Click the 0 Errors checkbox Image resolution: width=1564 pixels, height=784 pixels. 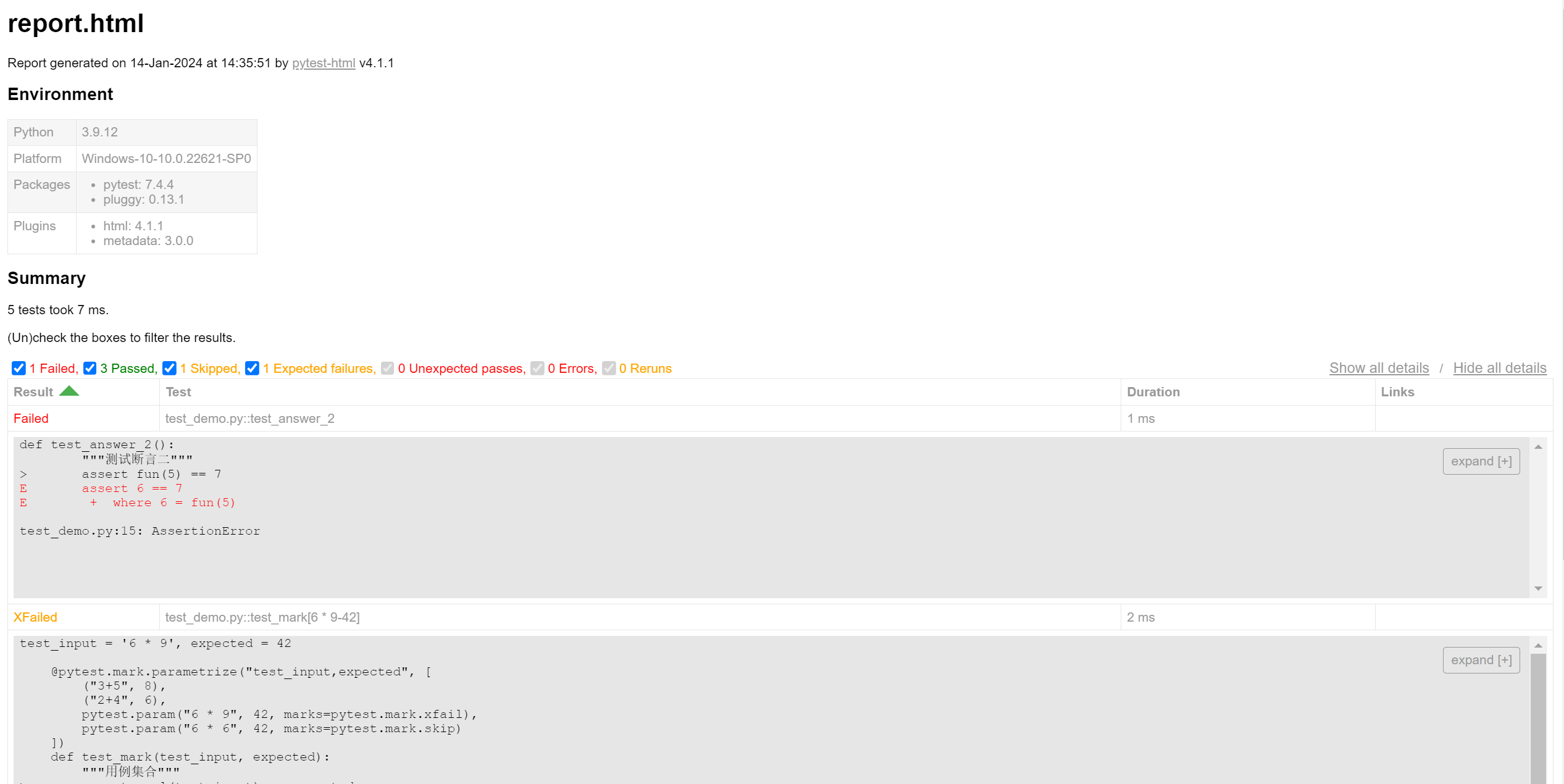coord(537,369)
